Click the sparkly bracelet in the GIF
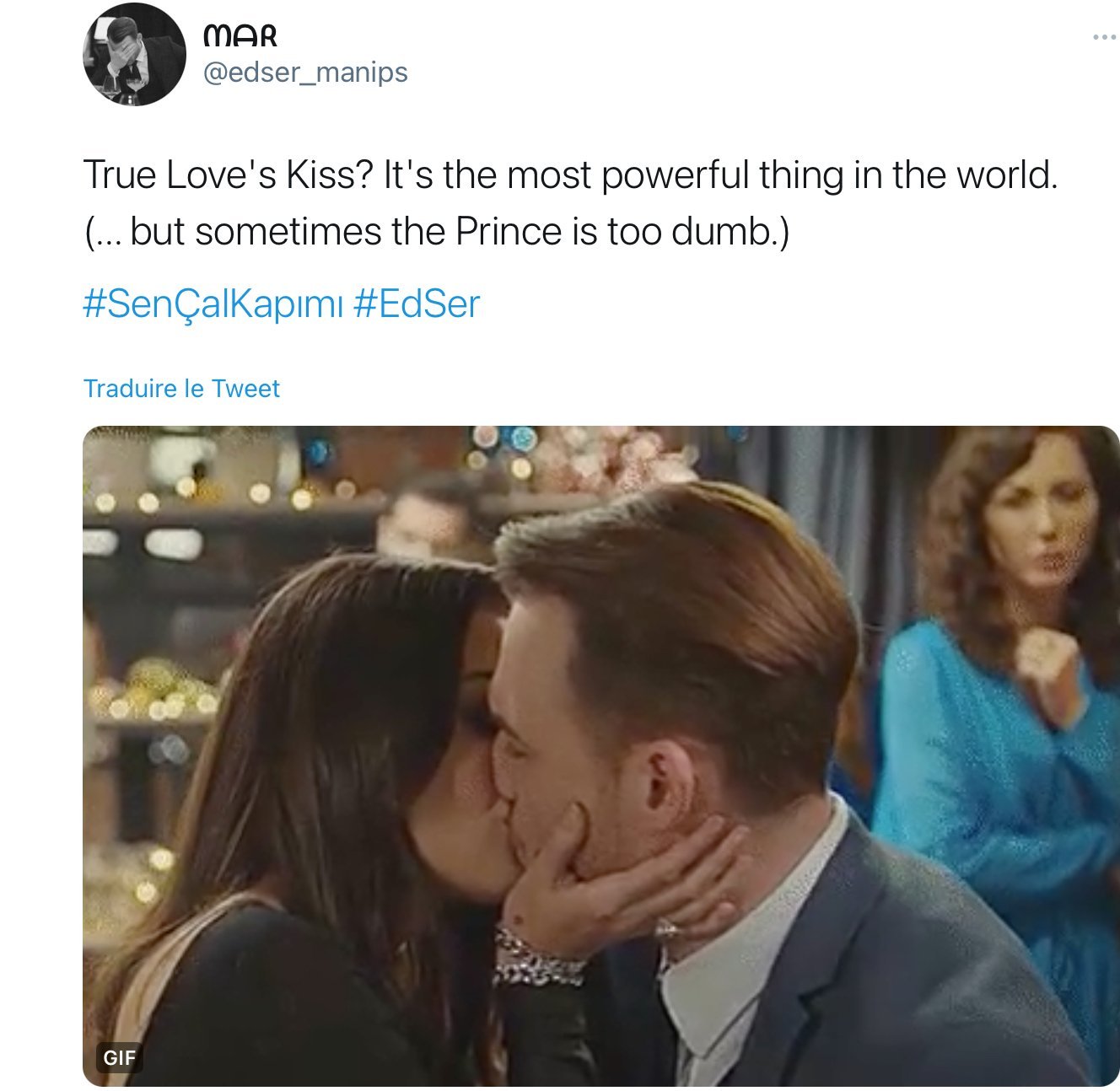 [x=536, y=959]
